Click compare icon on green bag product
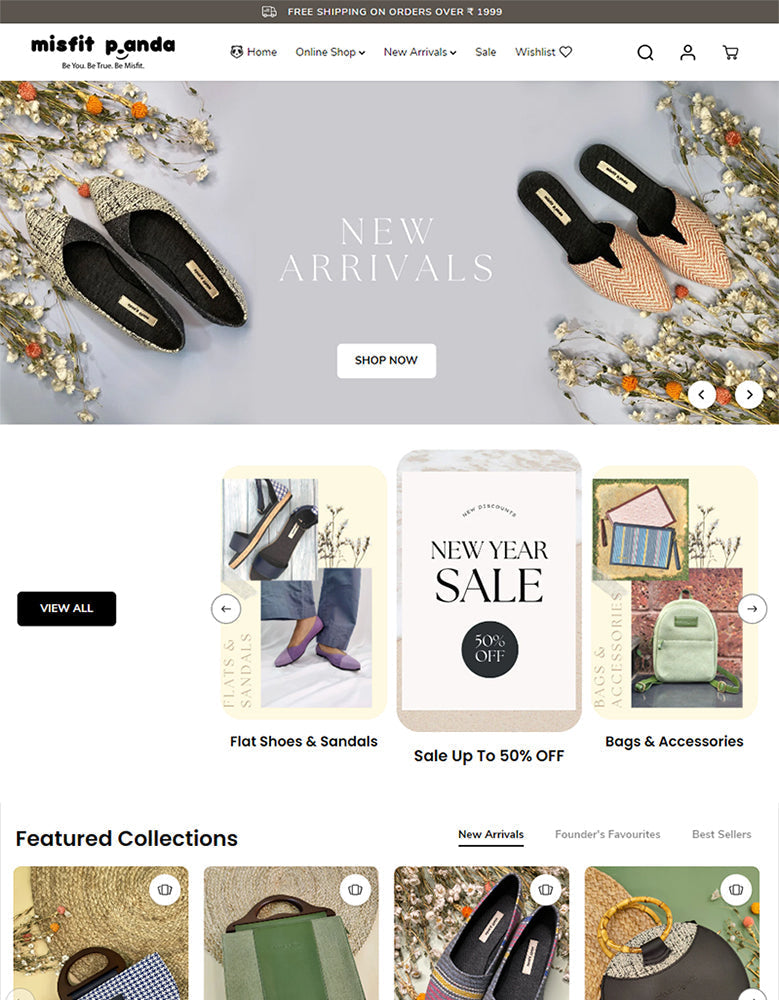The width and height of the screenshot is (779, 1000). 355,889
